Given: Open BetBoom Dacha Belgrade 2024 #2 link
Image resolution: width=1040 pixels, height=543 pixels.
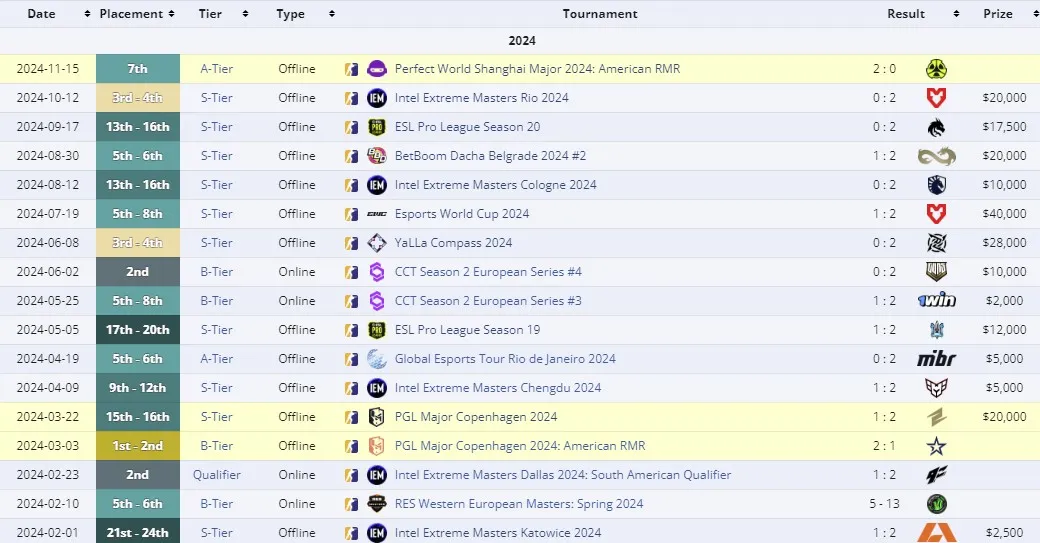Looking at the screenshot, I should 490,156.
